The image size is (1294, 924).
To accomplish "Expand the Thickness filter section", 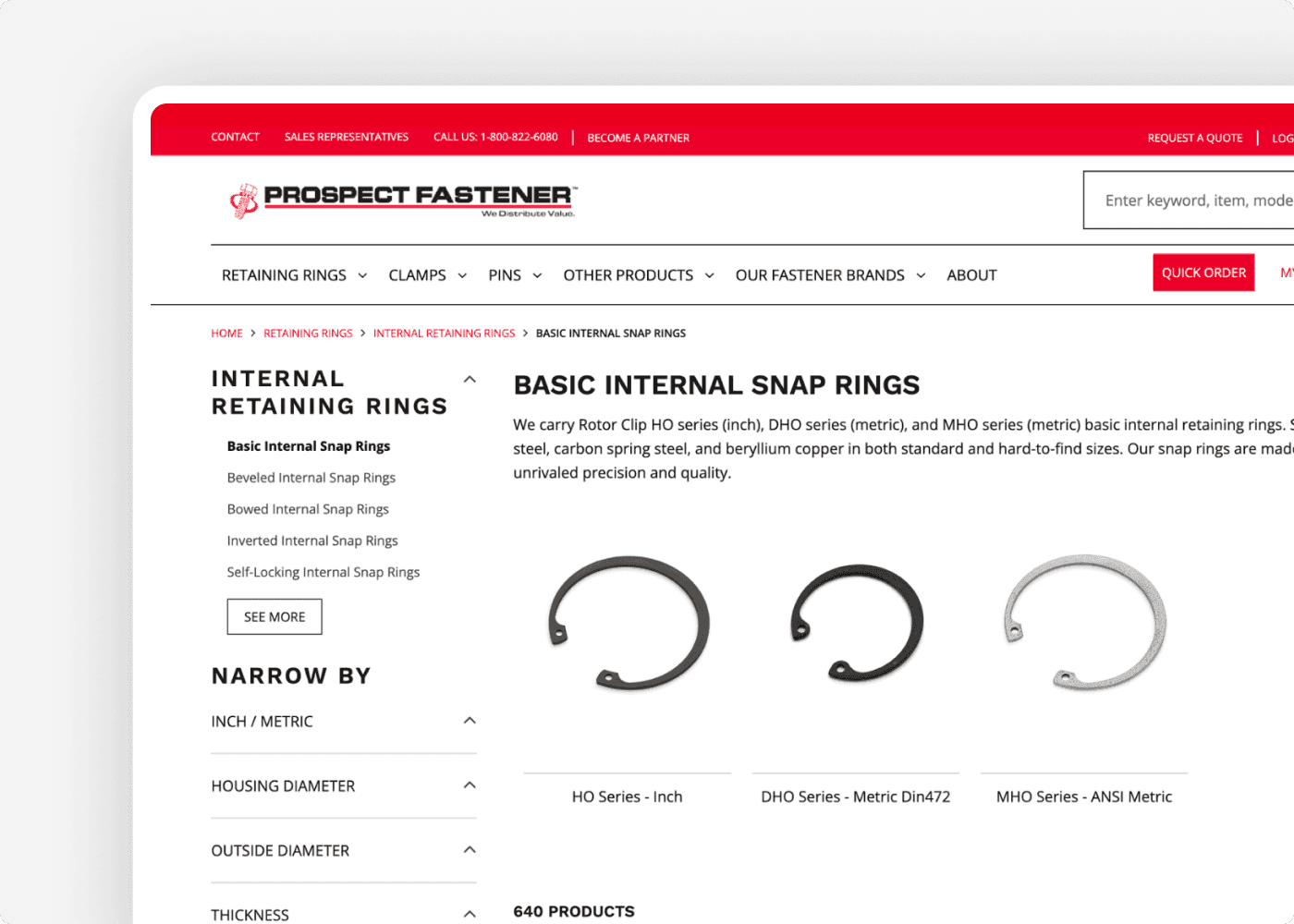I will click(470, 913).
